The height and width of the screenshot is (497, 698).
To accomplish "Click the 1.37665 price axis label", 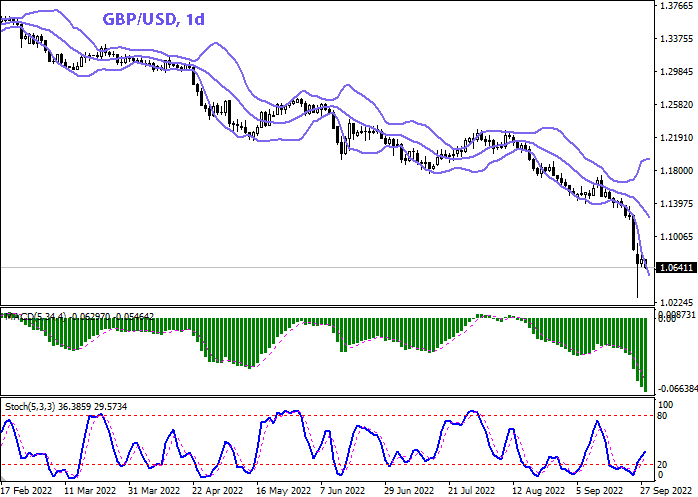I will tap(677, 6).
